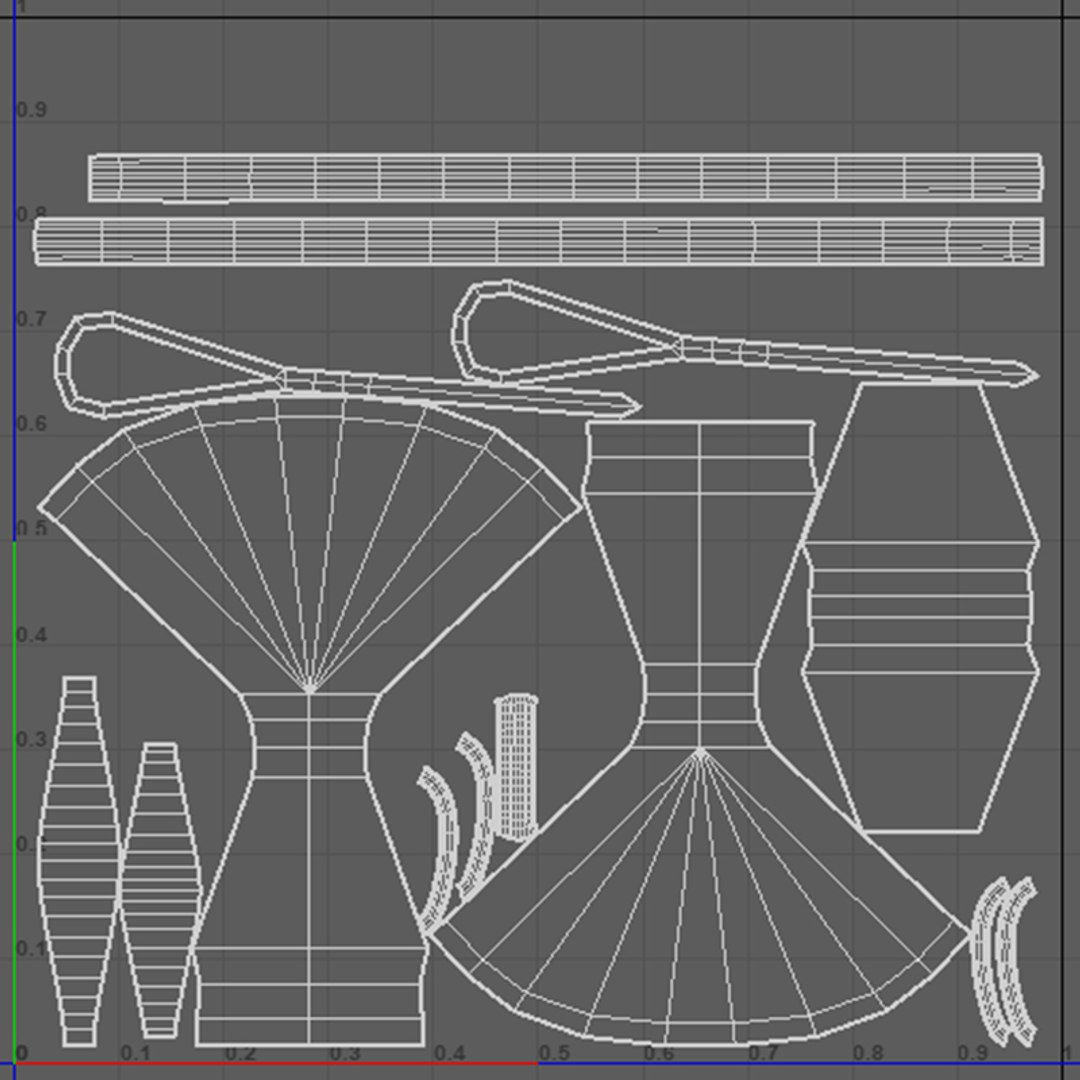Click the 0.8 label on horizontal axis
Image resolution: width=1080 pixels, height=1080 pixels.
coord(869,1053)
